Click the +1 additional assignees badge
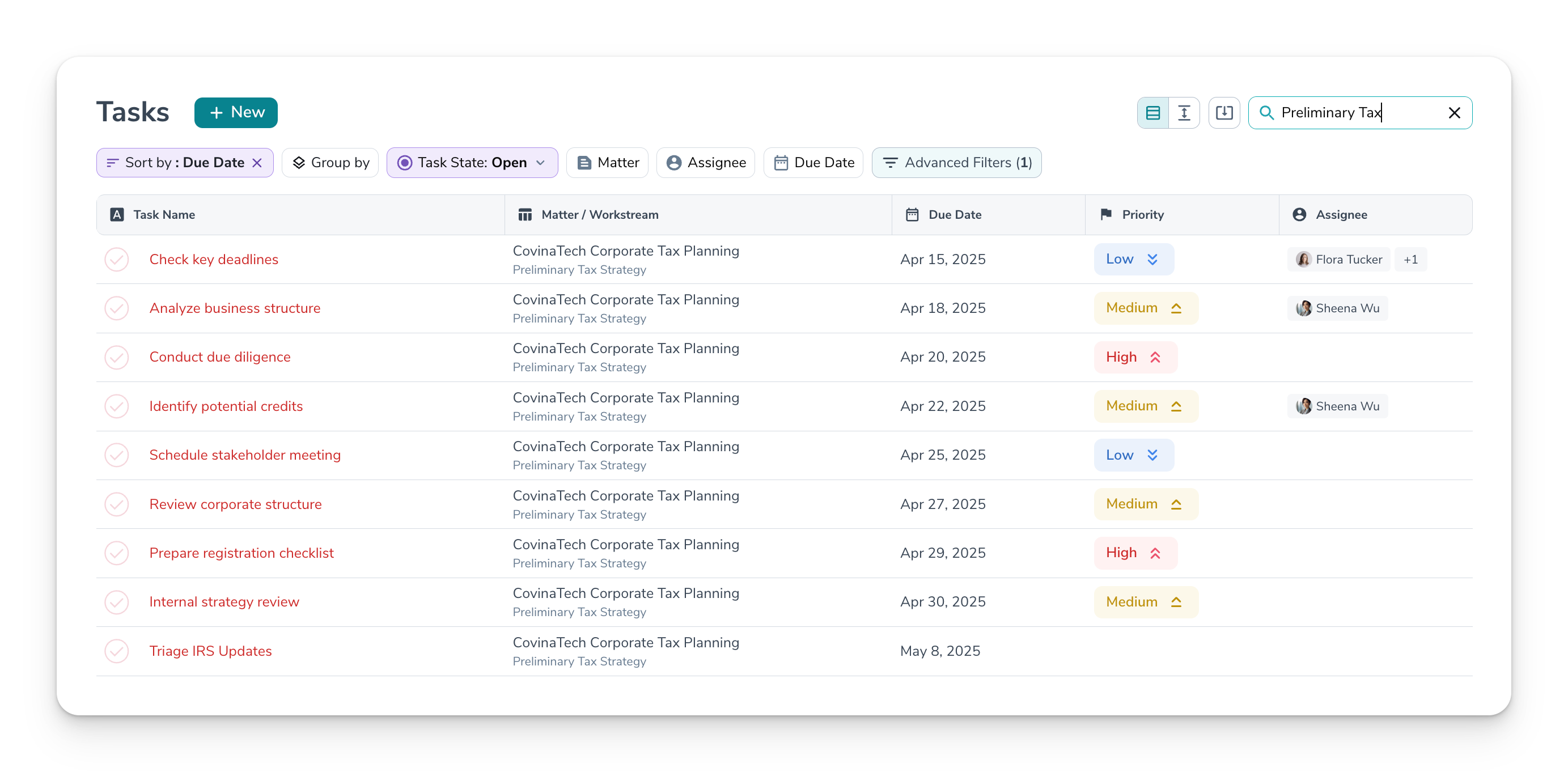 click(1410, 260)
